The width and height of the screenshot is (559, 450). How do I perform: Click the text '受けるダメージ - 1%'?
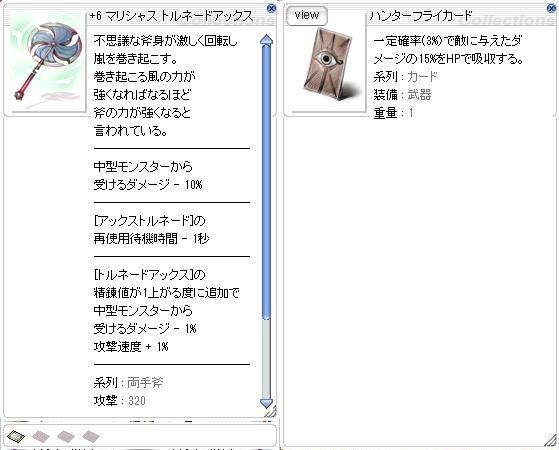[145, 328]
